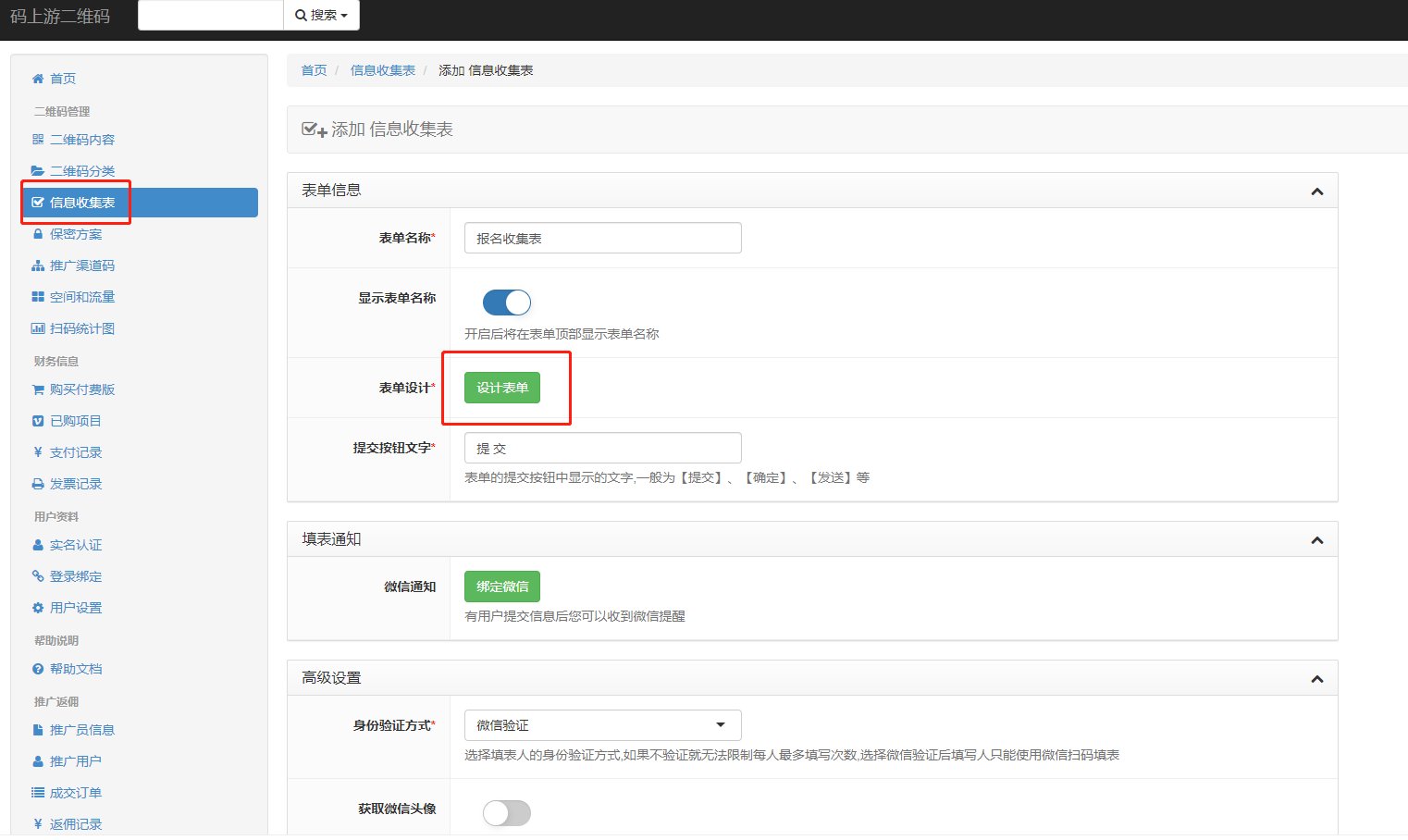Click the lock icon for 保密方案
The image size is (1408, 840).
tap(37, 233)
